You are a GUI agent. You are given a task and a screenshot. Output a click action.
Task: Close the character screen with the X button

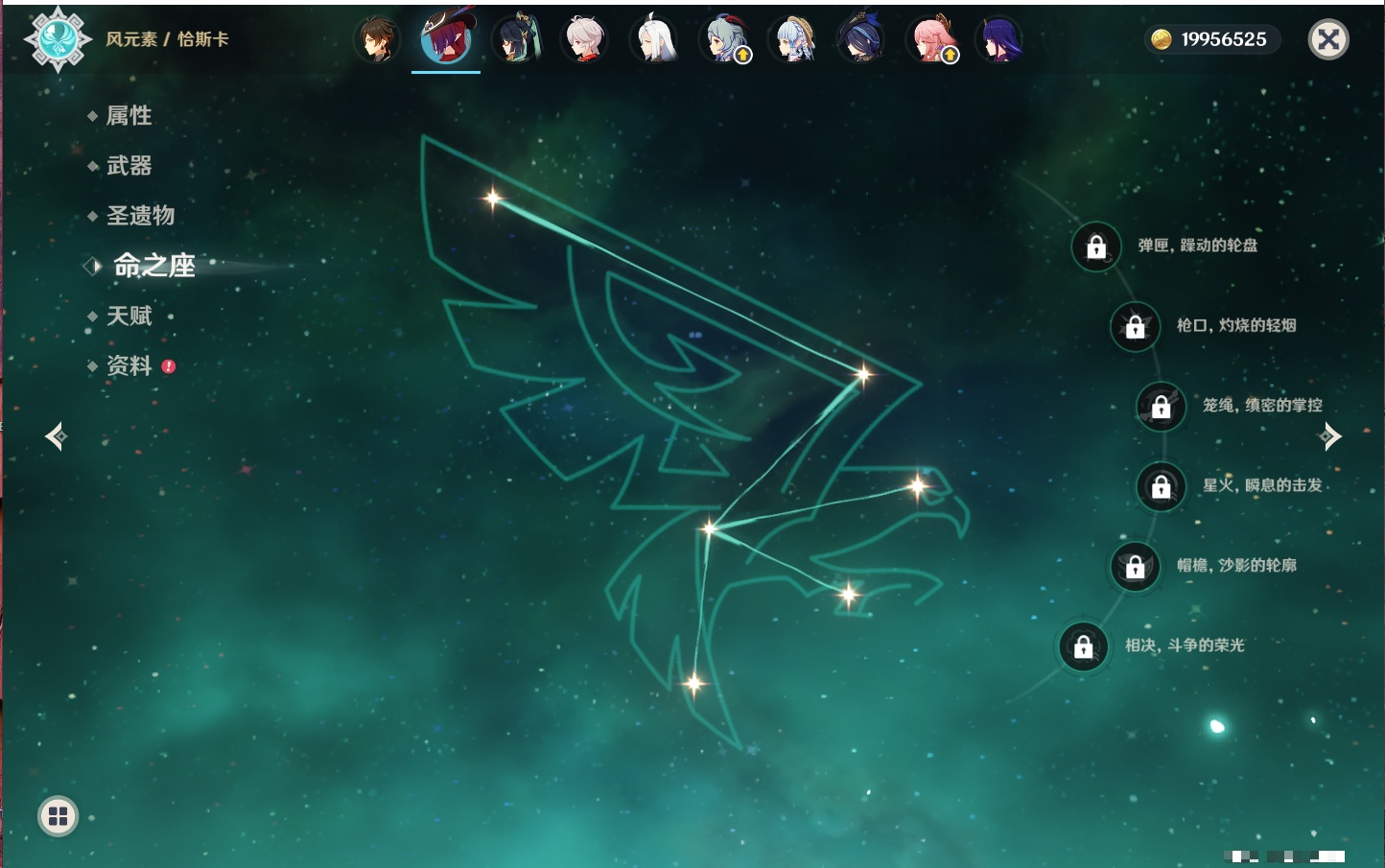click(x=1328, y=39)
